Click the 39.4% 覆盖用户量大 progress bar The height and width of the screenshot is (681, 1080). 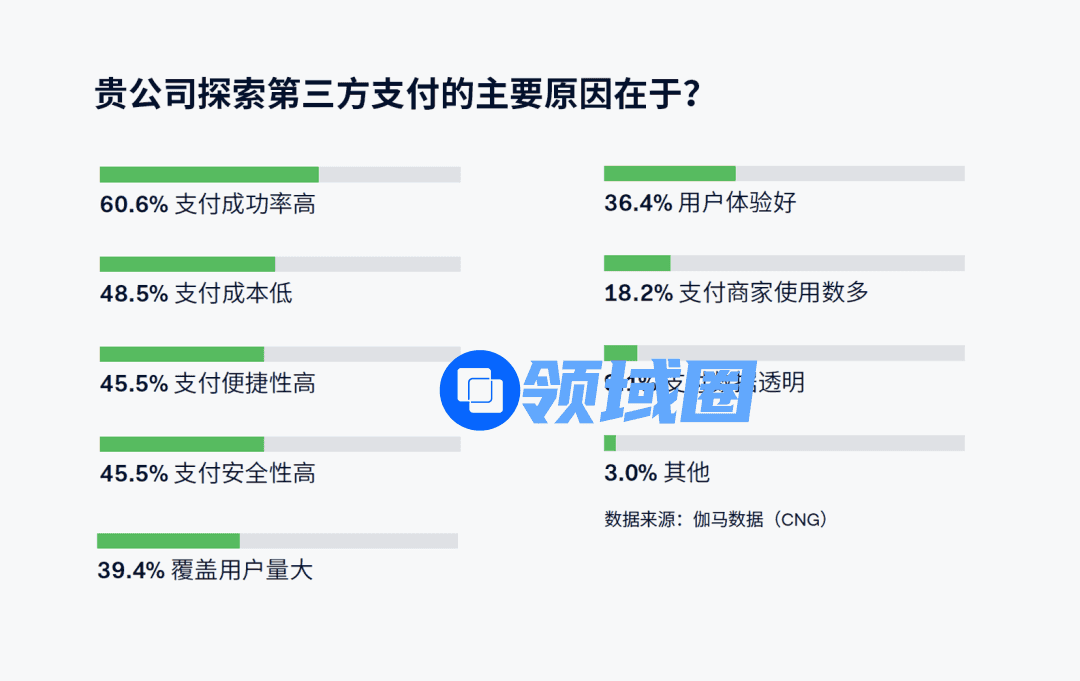point(277,541)
